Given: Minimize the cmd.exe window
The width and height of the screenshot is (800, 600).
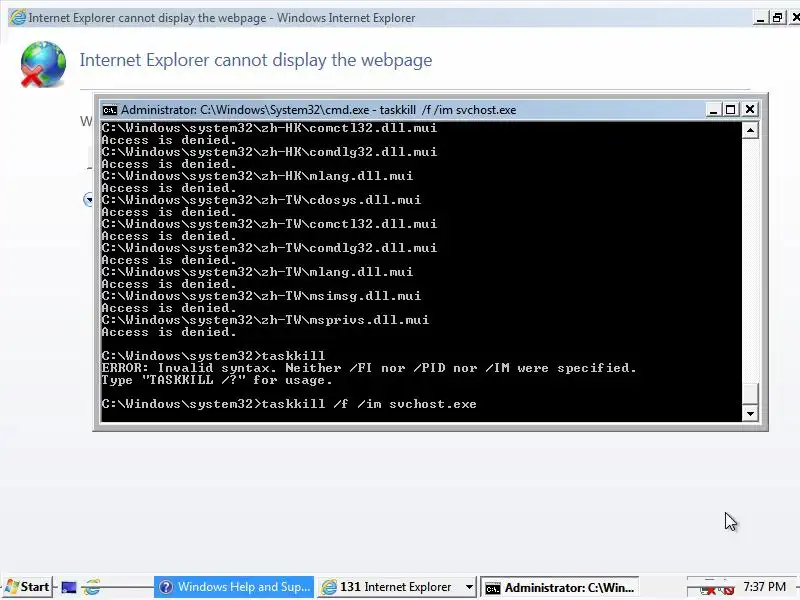Looking at the screenshot, I should pyautogui.click(x=713, y=109).
